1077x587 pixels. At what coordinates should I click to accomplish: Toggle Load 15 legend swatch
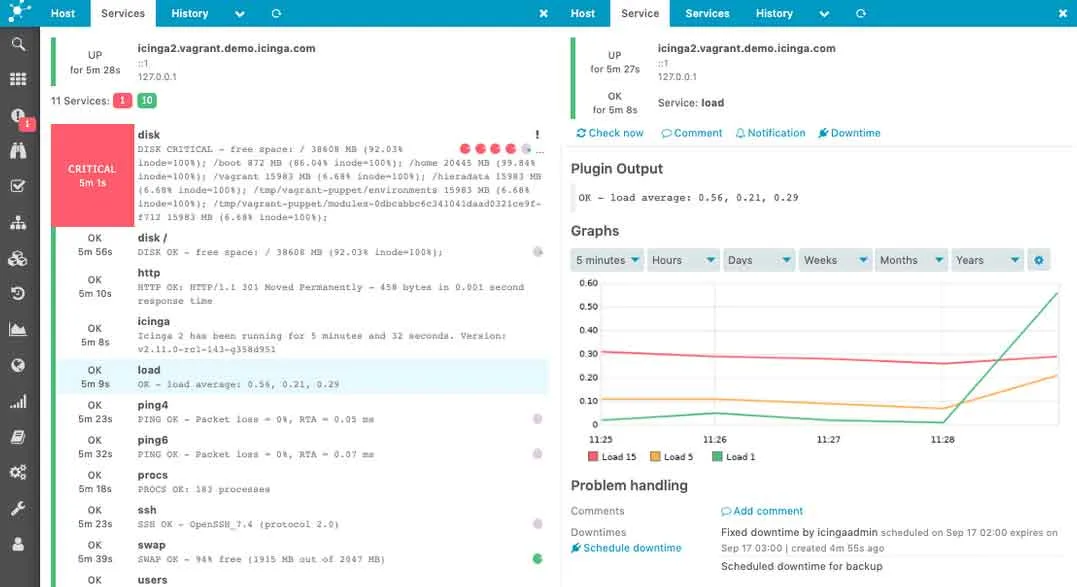coord(593,457)
